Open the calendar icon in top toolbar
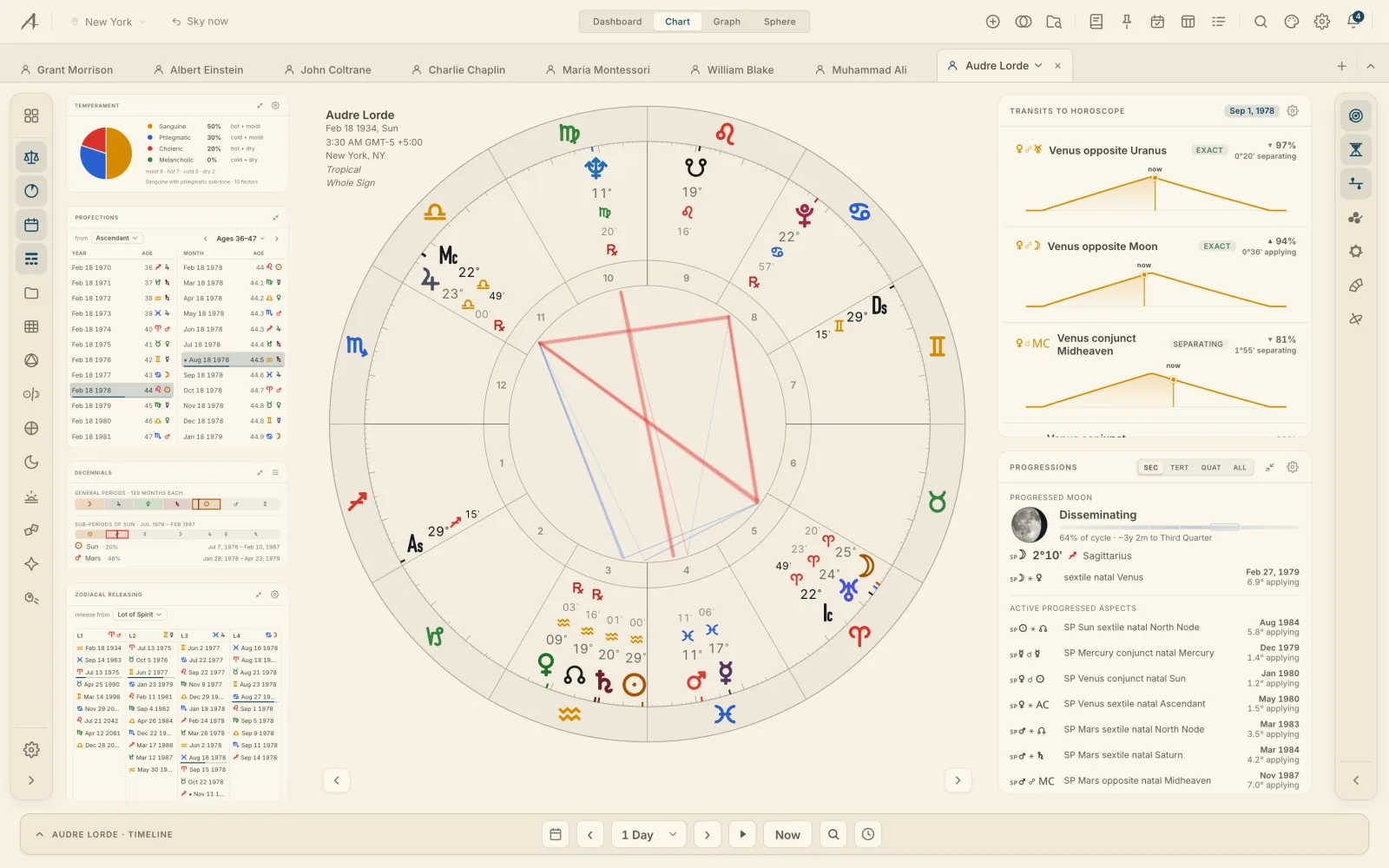Viewport: 1389px width, 868px height. (1157, 22)
